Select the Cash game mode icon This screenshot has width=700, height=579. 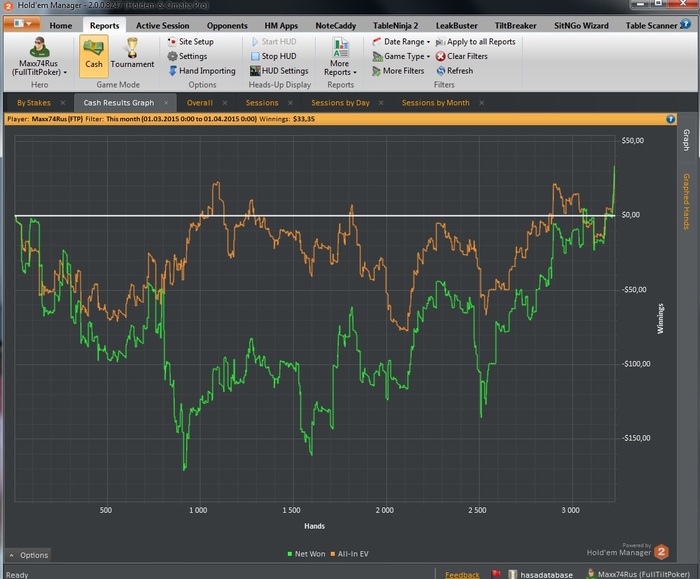click(x=94, y=54)
